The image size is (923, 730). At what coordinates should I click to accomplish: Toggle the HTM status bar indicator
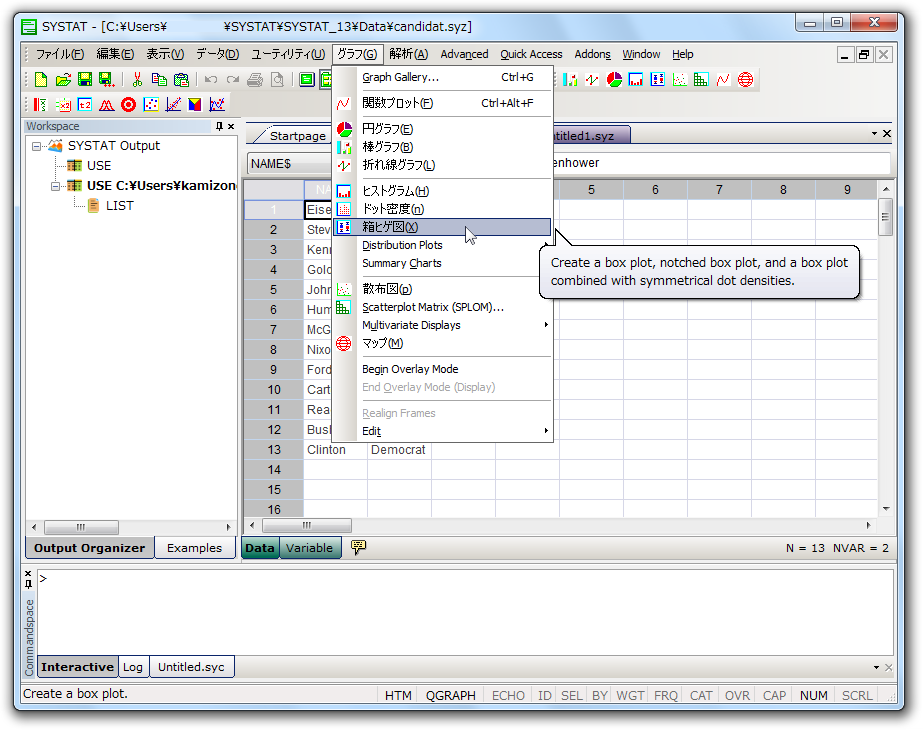(x=398, y=695)
